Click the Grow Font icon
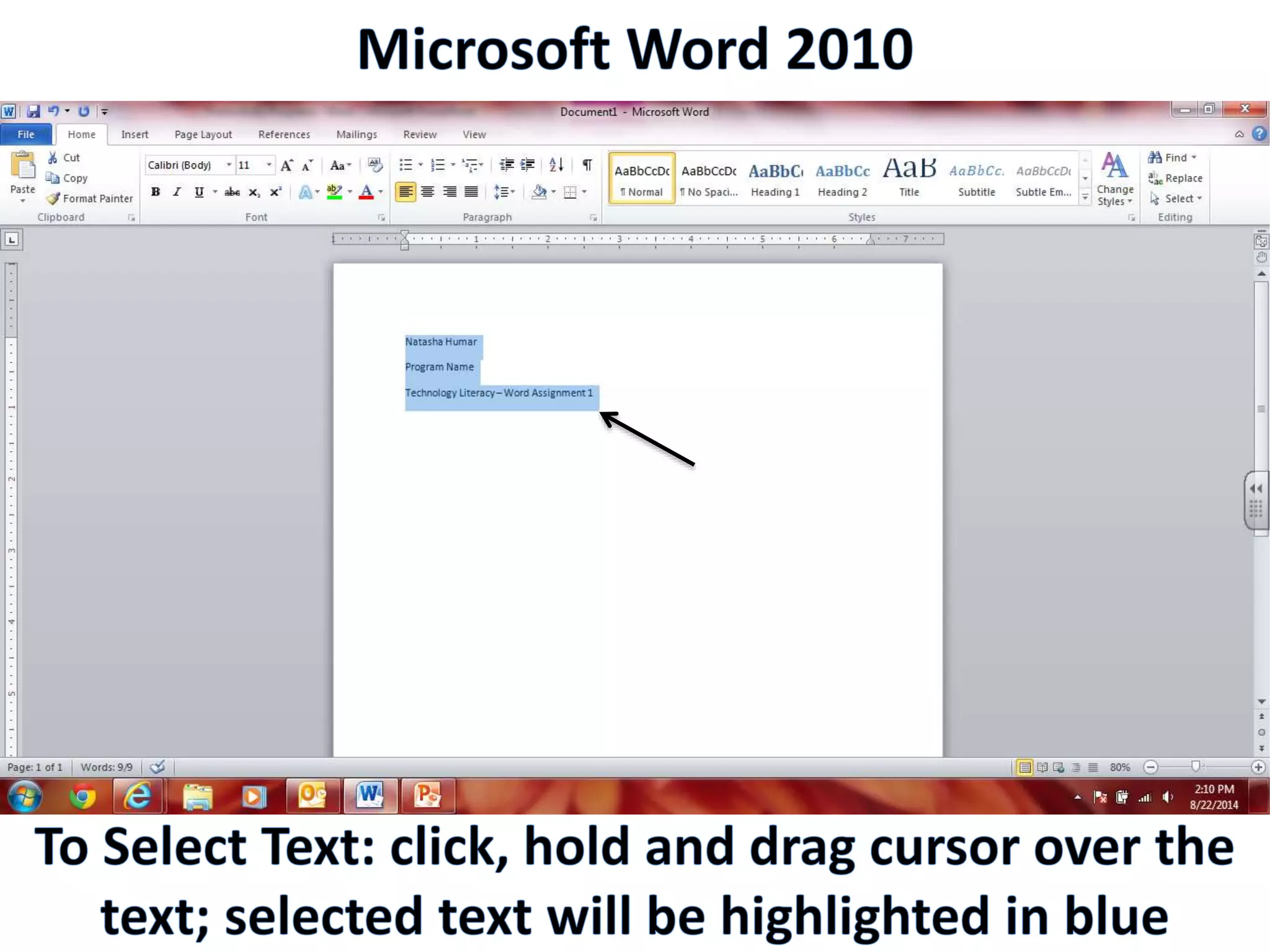 pyautogui.click(x=287, y=165)
